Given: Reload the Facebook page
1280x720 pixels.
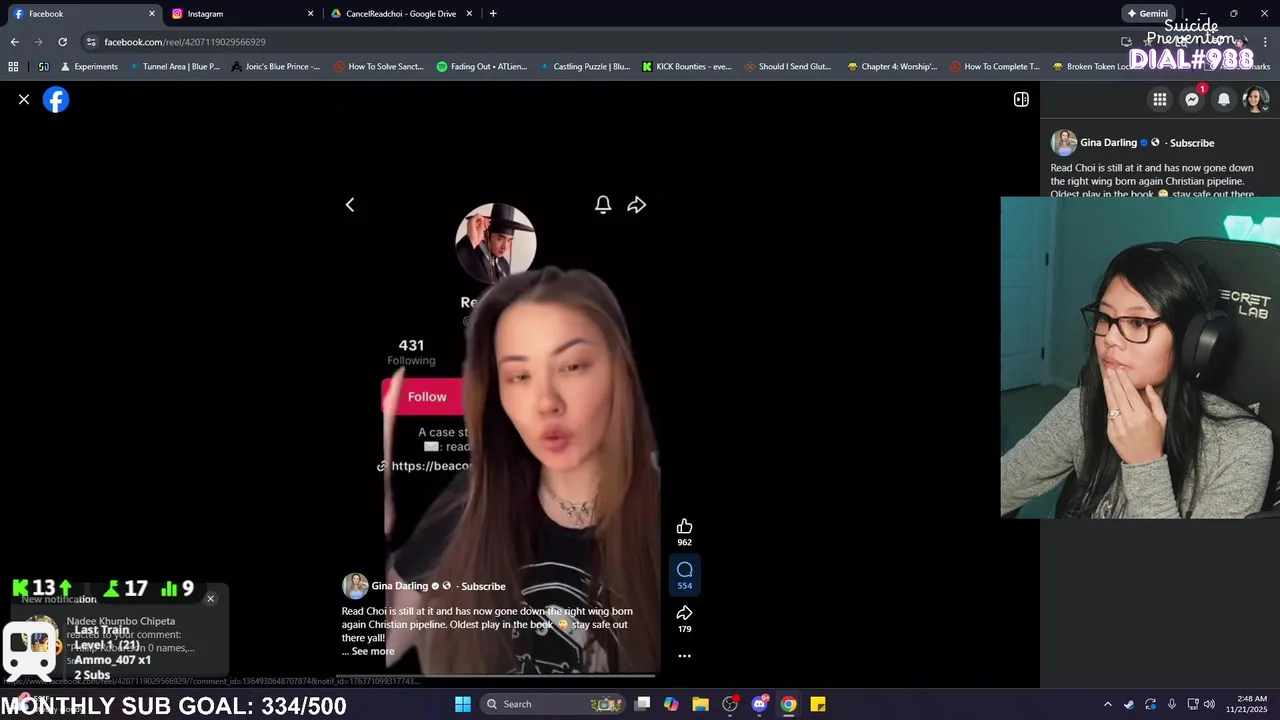Looking at the screenshot, I should (62, 42).
